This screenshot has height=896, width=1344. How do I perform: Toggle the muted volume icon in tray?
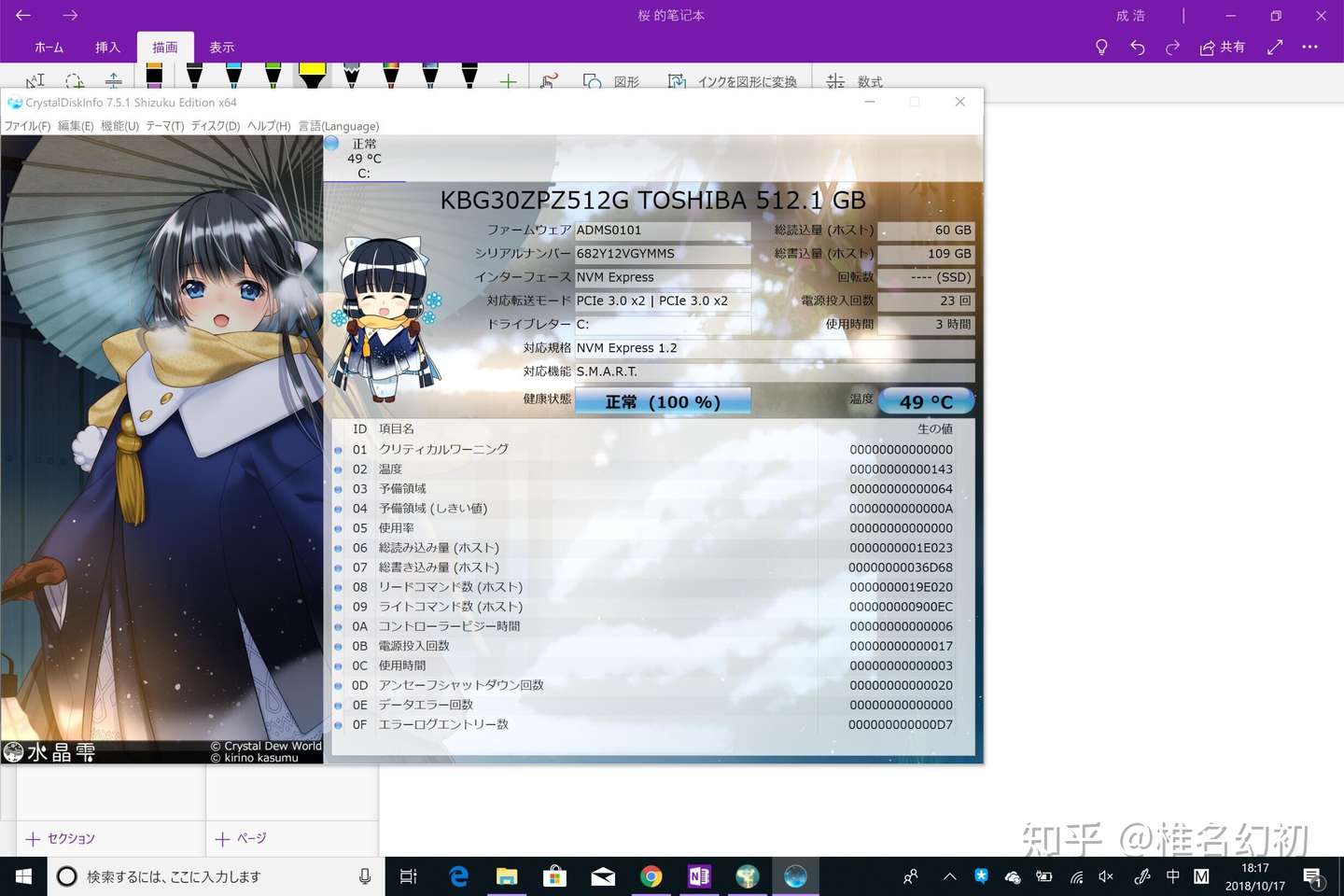(x=1106, y=876)
